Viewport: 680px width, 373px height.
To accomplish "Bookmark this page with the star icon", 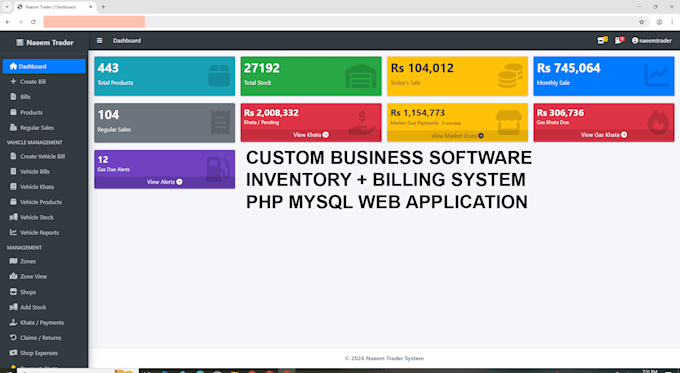I will 641,22.
